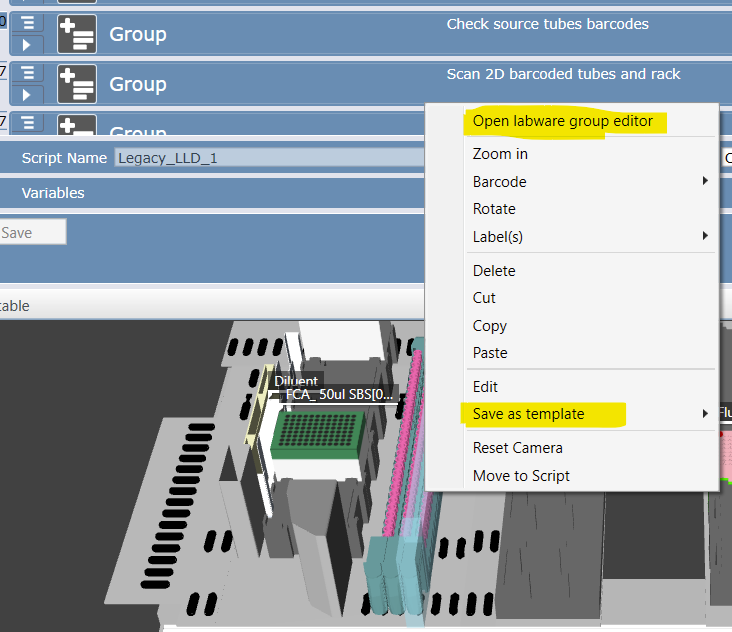Screen dimensions: 732x632
Task: Click the Group icon for Check source tubes barcodes
Action: pyautogui.click(x=77, y=34)
